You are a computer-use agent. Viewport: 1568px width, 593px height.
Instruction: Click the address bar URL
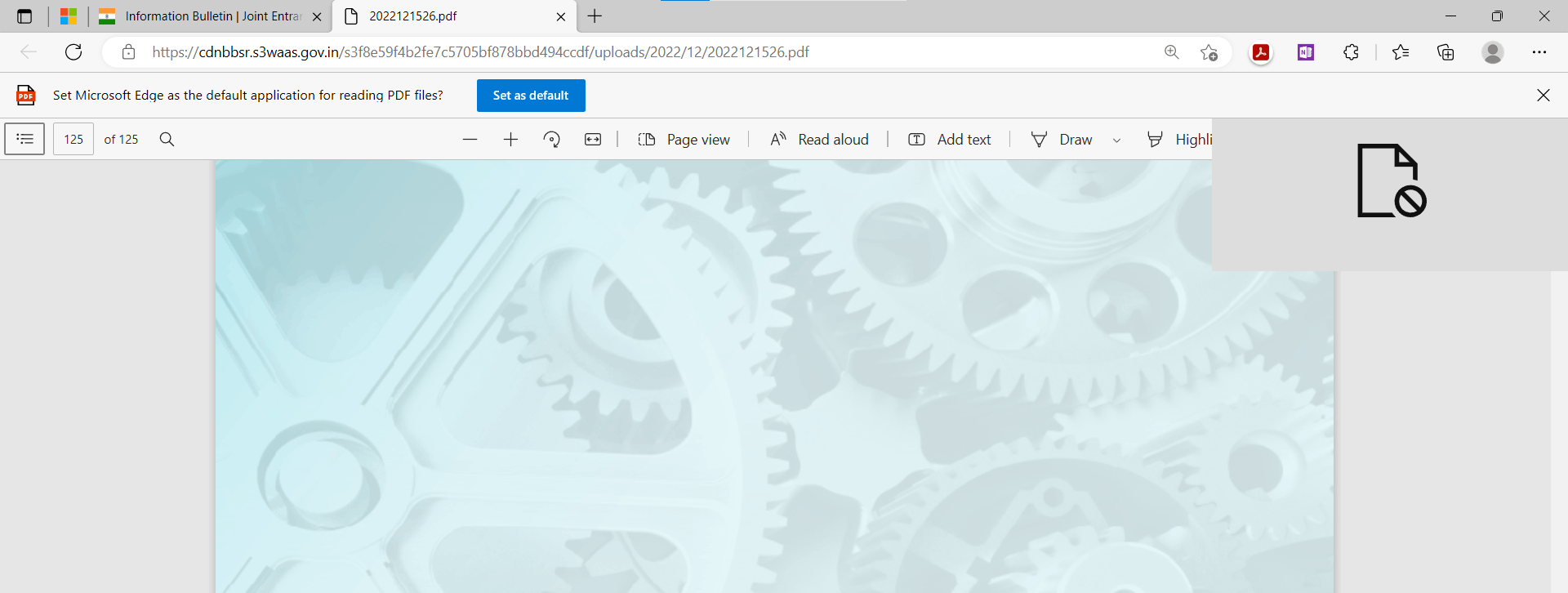coord(480,52)
